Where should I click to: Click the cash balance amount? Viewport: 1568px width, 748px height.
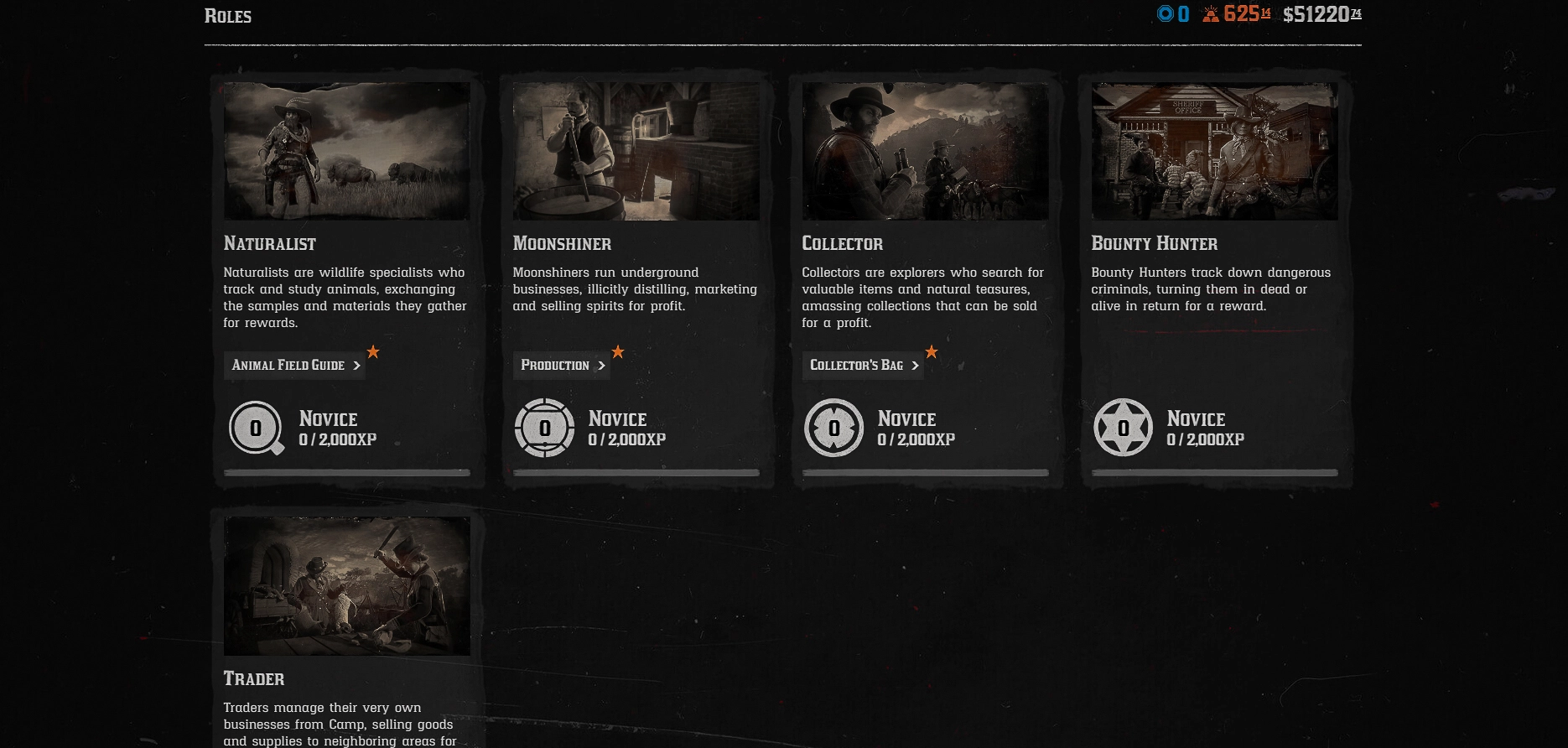pyautogui.click(x=1321, y=14)
